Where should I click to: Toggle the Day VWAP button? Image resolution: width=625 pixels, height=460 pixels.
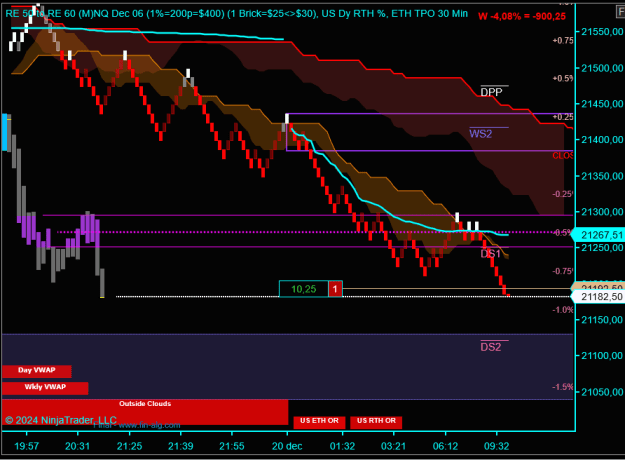pyautogui.click(x=37, y=371)
